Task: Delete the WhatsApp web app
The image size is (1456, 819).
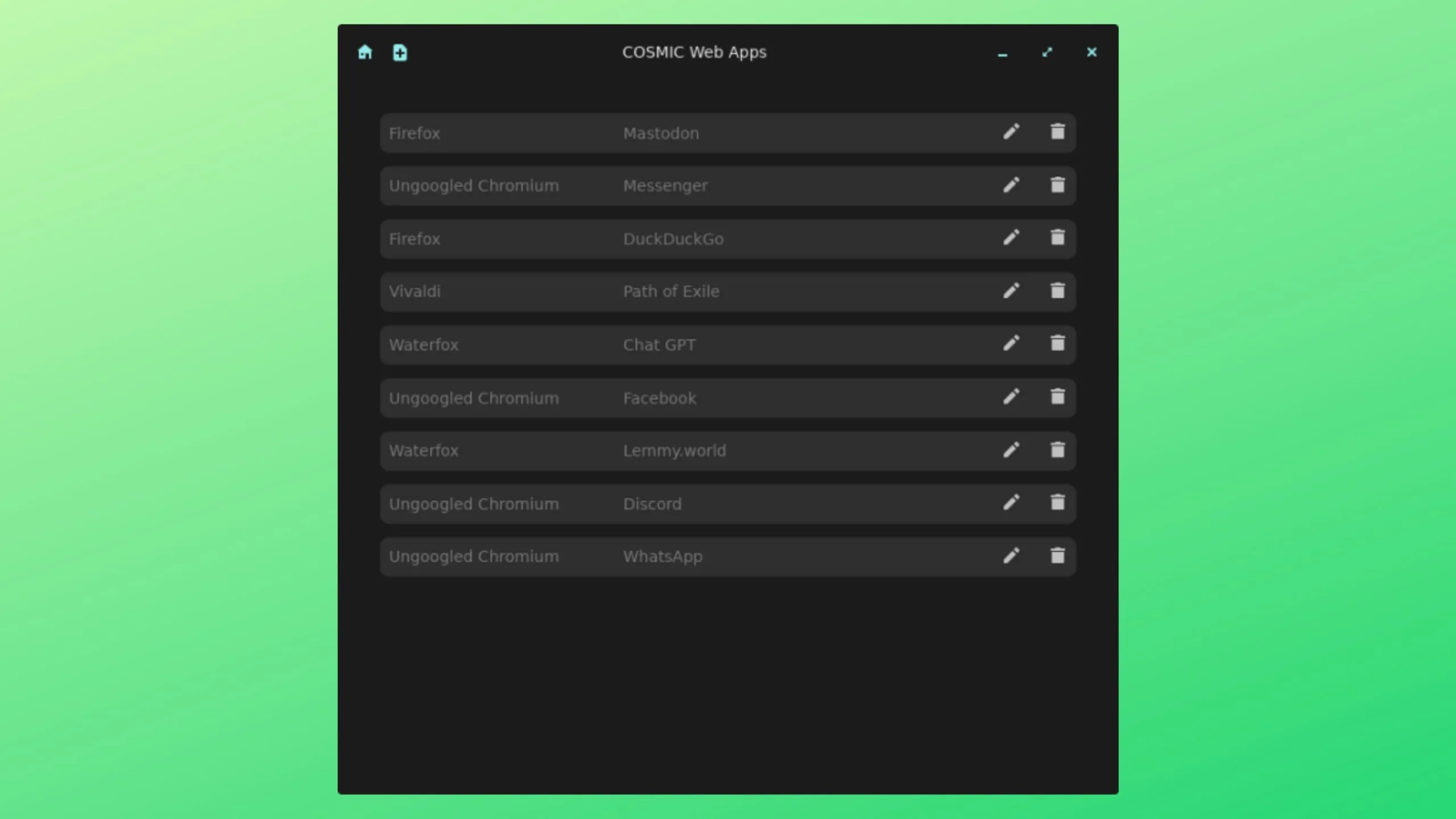Action: click(1057, 556)
